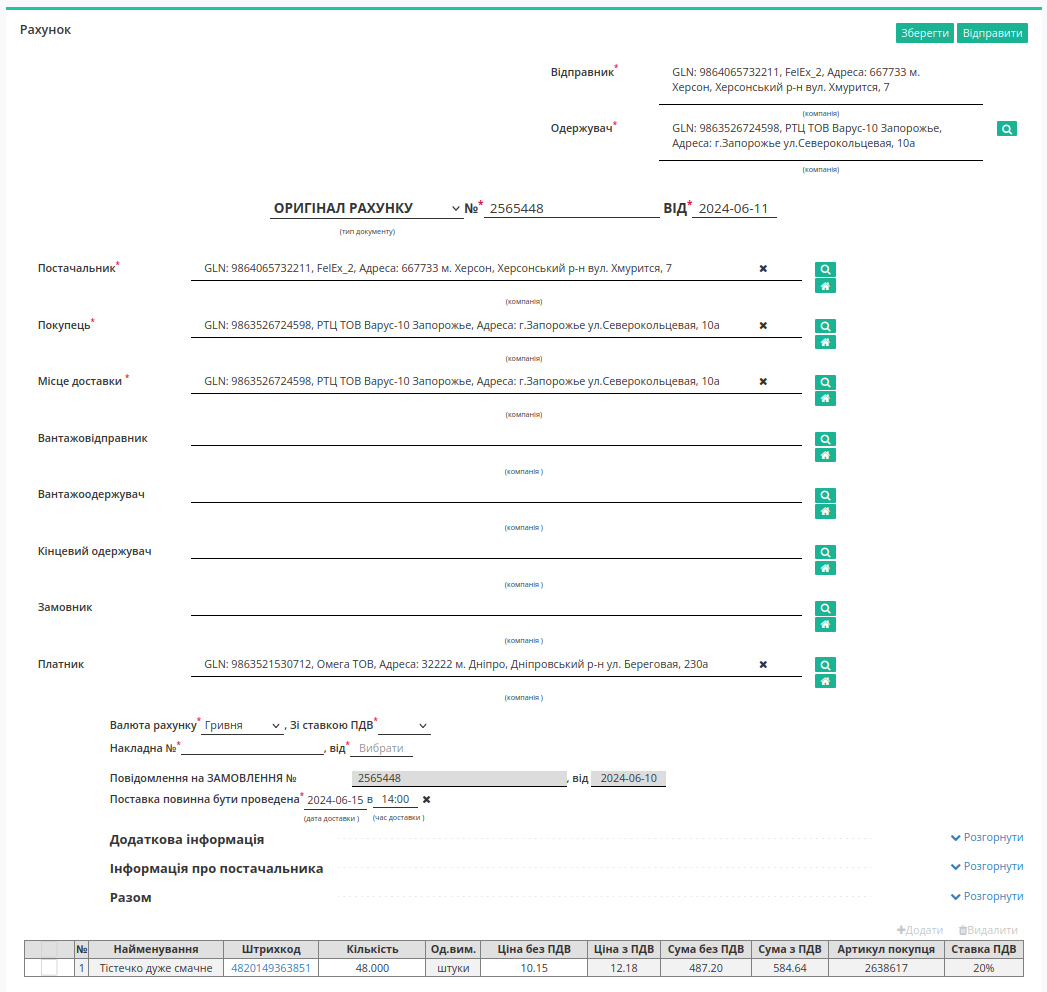
Task: Open search icon for Місце доставки
Action: click(825, 382)
